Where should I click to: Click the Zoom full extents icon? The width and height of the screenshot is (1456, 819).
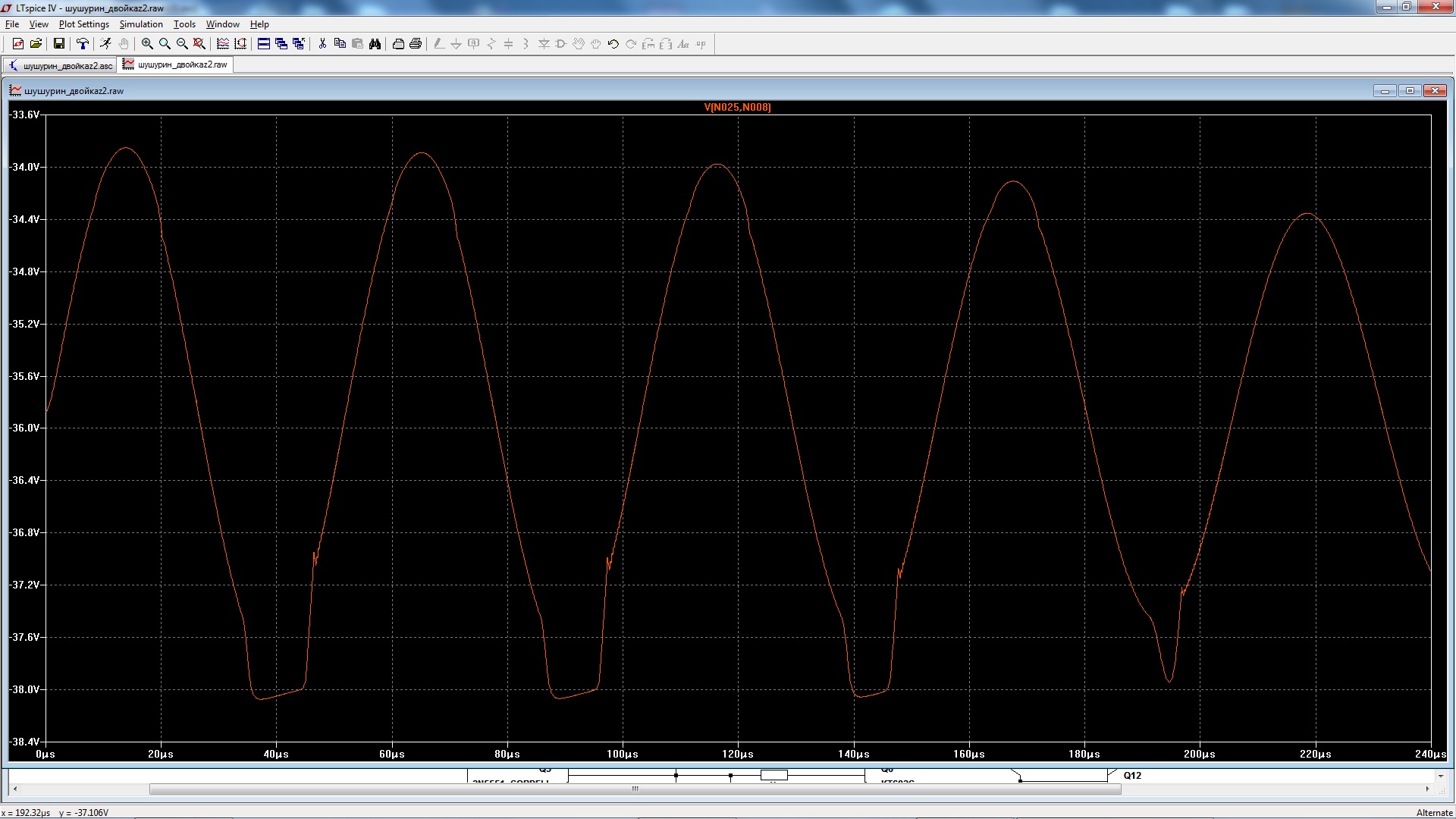tap(199, 44)
